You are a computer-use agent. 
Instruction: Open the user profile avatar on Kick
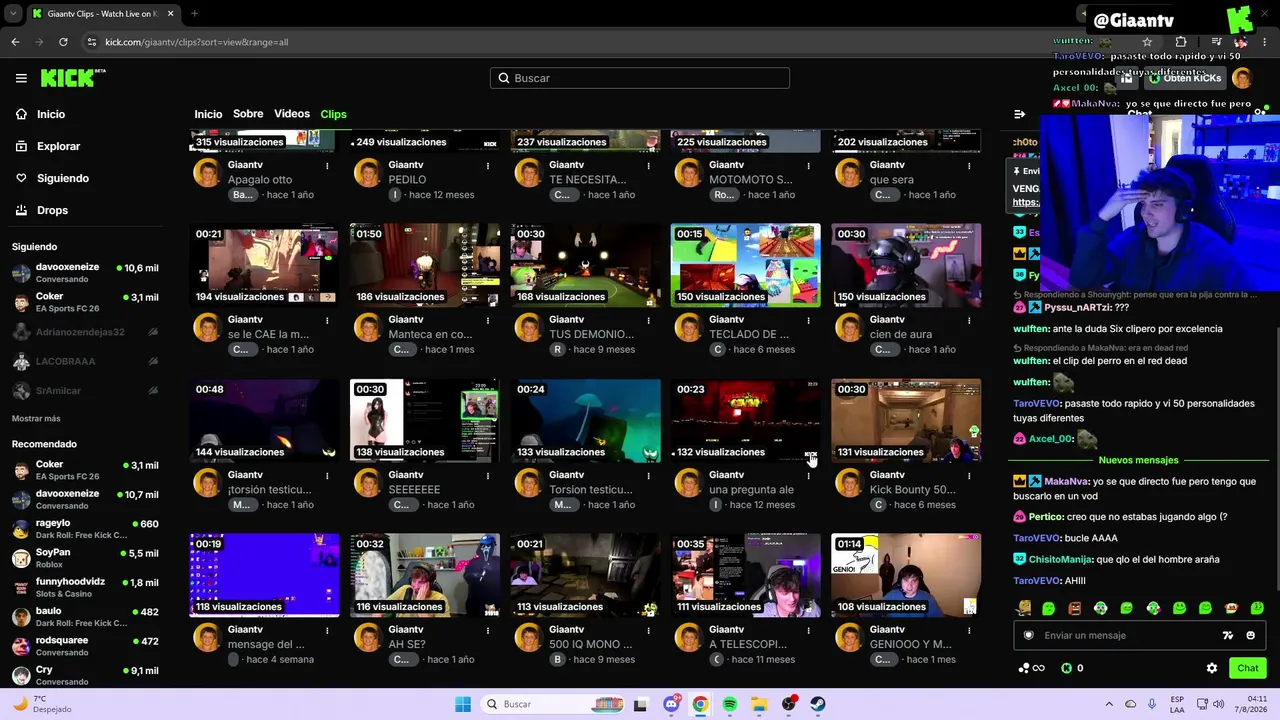1242,78
